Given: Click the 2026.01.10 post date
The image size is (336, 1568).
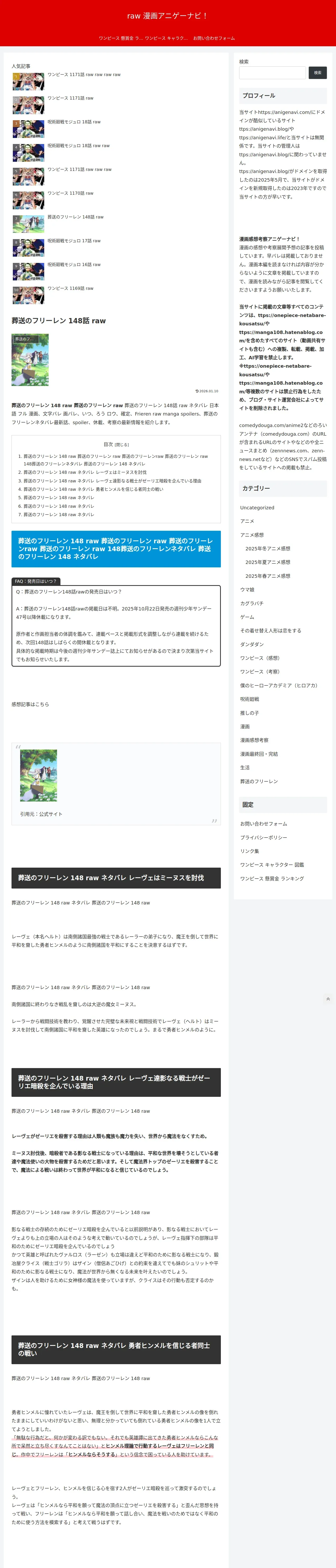Looking at the screenshot, I should 207,391.
